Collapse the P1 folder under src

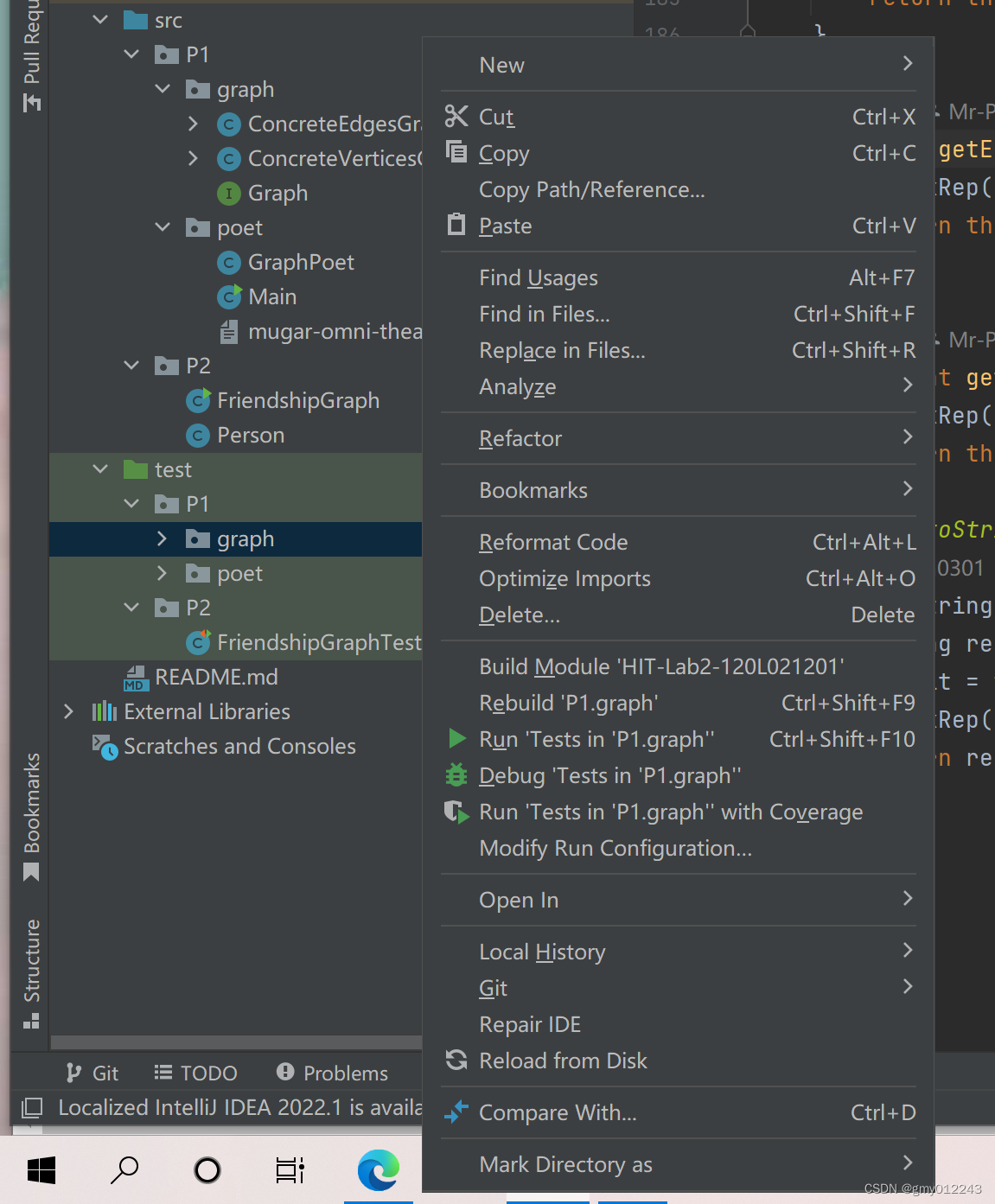point(131,54)
